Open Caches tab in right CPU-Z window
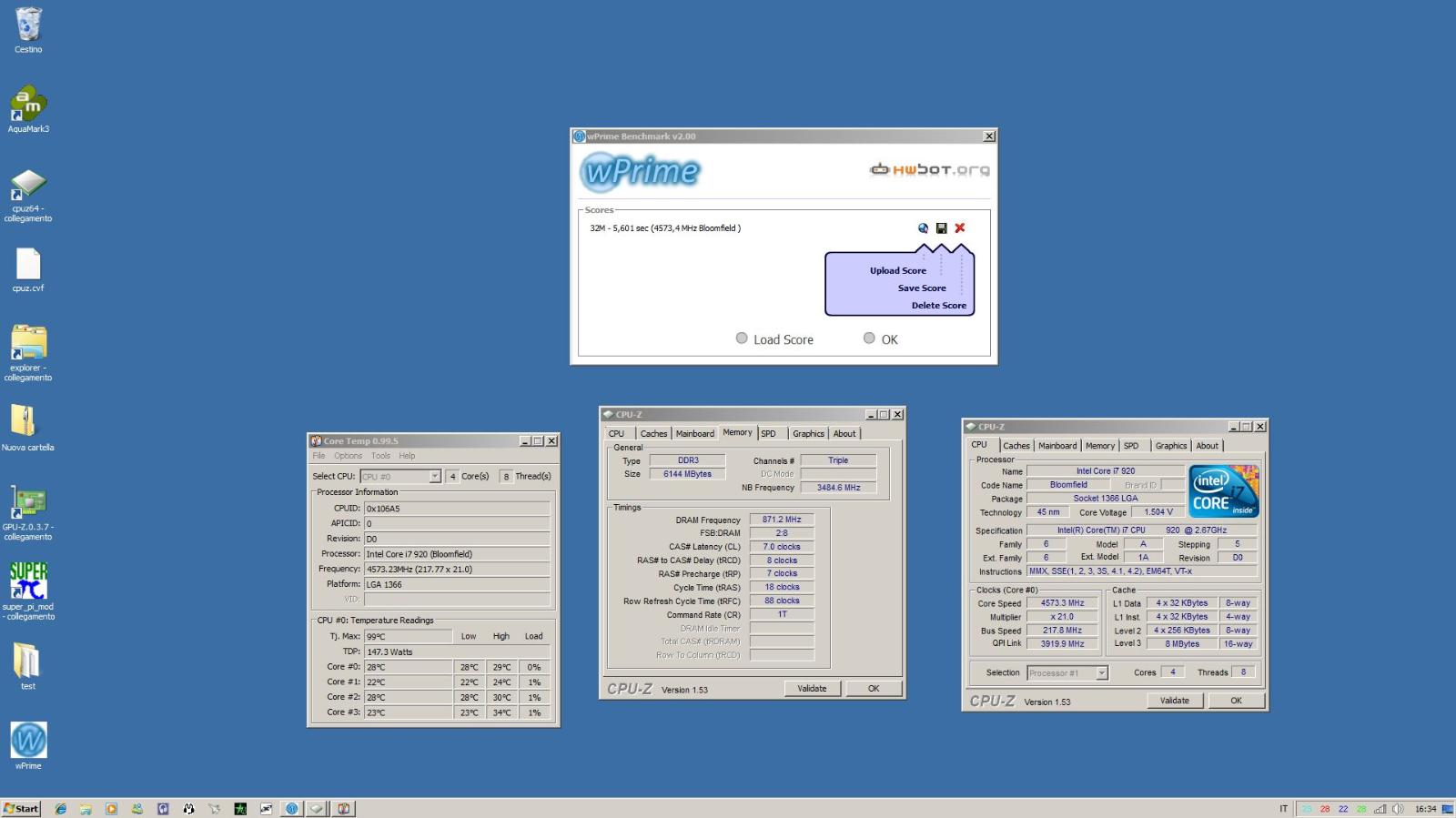Screen dimensions: 1456x818 coord(1016,446)
